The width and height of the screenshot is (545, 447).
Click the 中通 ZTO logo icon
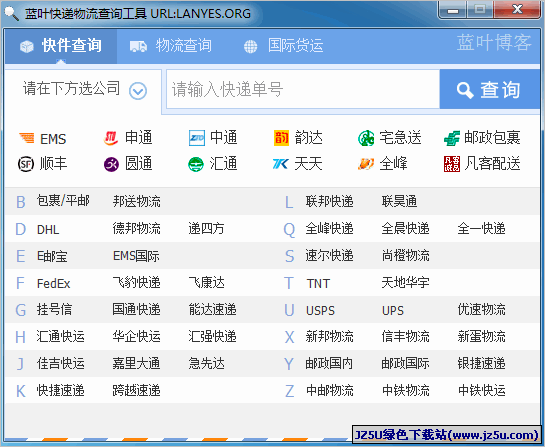[197, 138]
